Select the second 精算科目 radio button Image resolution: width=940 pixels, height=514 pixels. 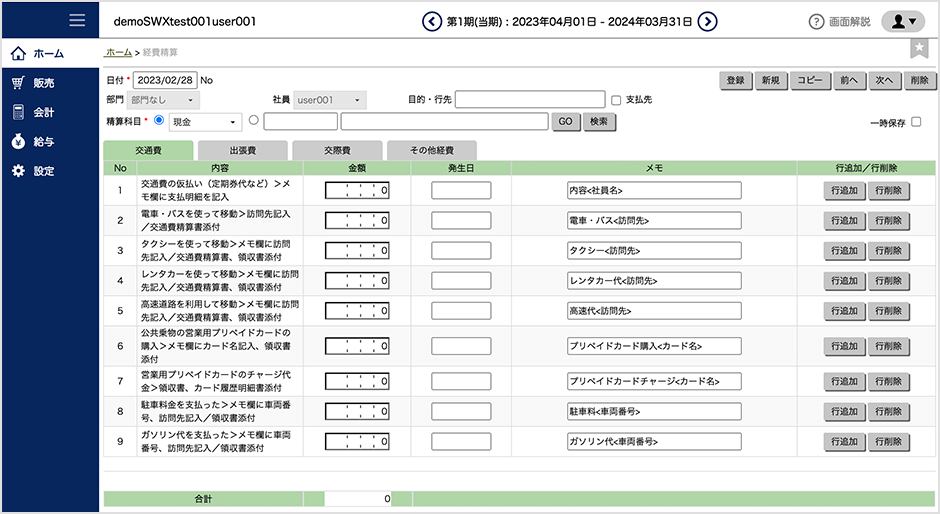tap(254, 120)
